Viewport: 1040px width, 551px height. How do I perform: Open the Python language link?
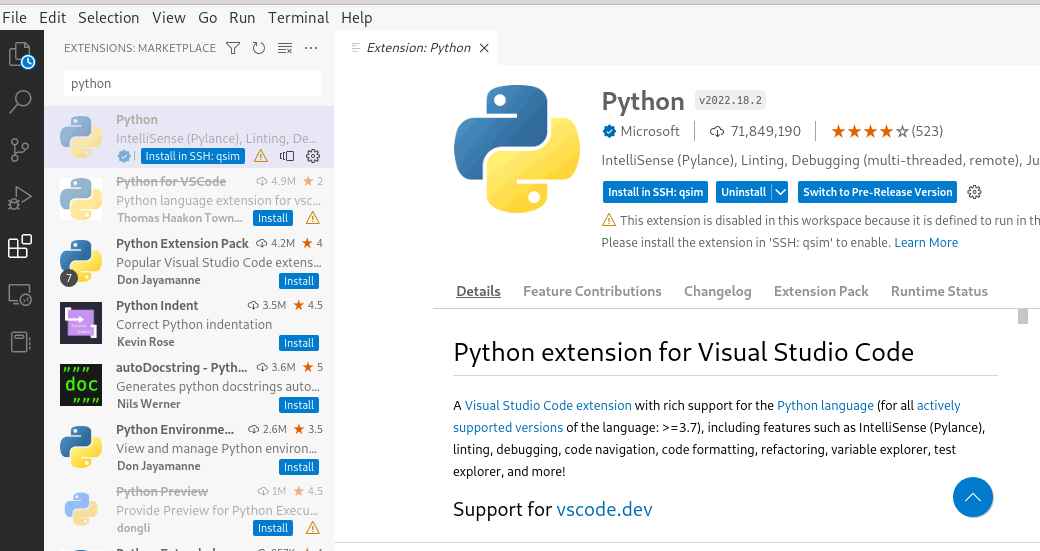825,405
